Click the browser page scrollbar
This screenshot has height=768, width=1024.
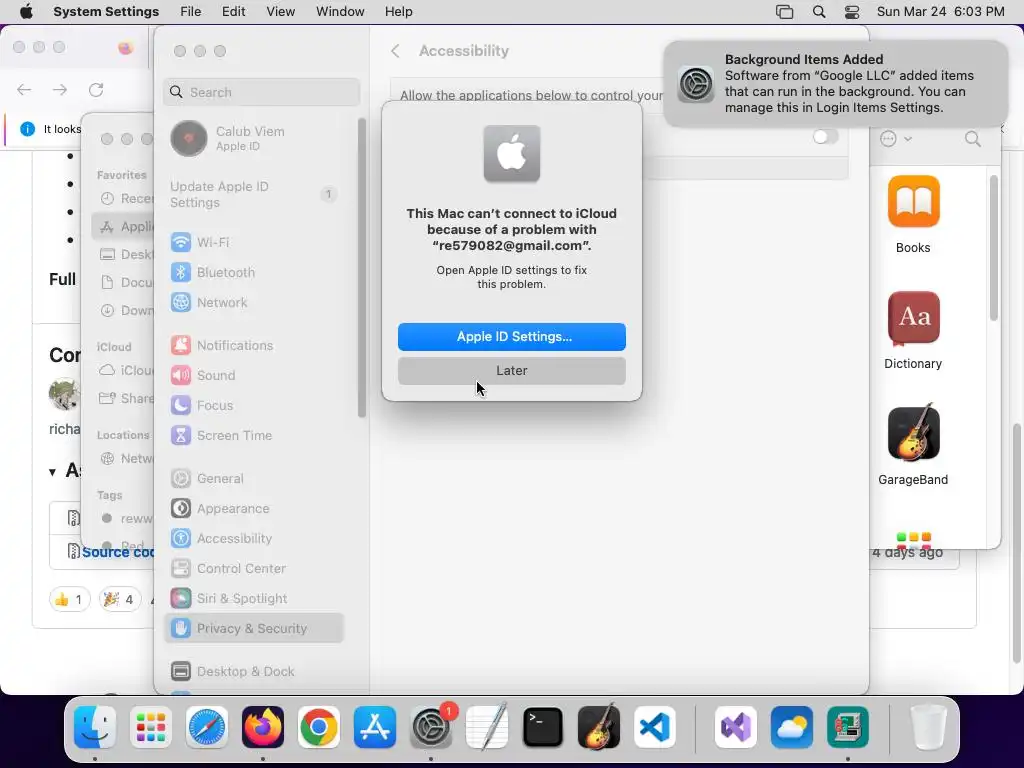1019,542
